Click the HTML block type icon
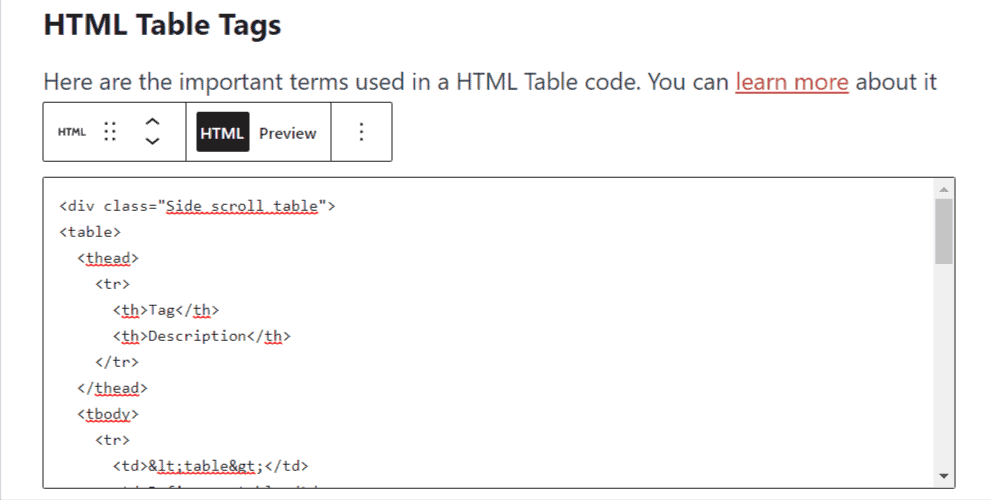 click(71, 132)
